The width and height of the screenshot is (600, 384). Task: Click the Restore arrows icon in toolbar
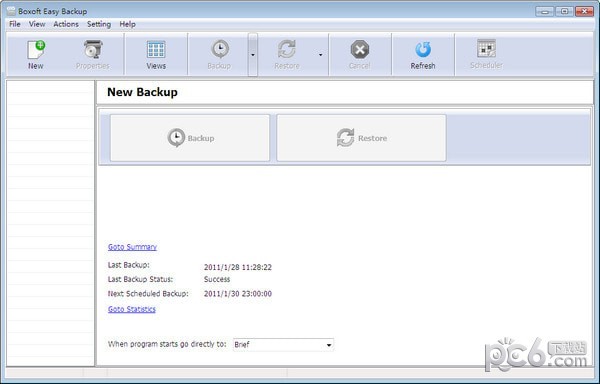[287, 50]
